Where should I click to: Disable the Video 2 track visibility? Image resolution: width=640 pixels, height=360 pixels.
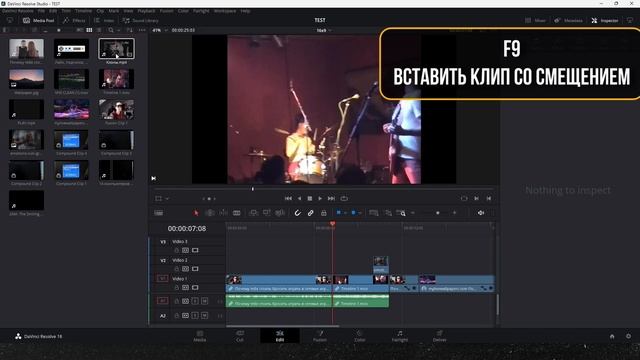point(195,269)
